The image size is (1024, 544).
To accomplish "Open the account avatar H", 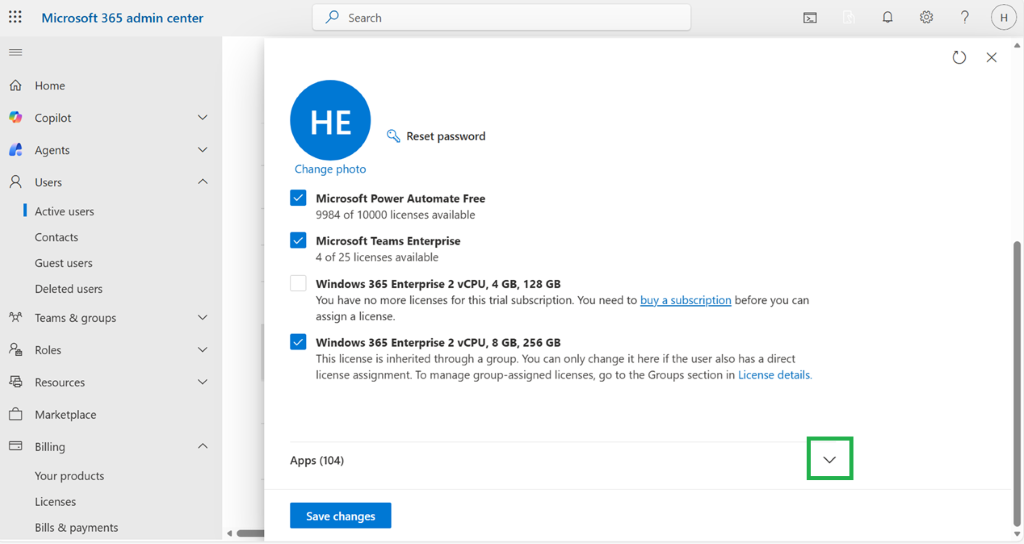I will (1004, 18).
